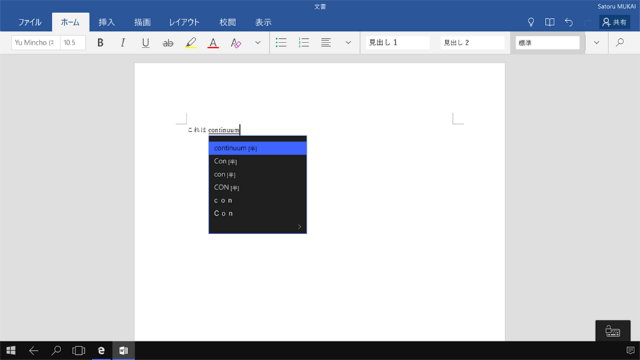Click taskbar back arrow
The width and height of the screenshot is (640, 360).
[x=33, y=351]
